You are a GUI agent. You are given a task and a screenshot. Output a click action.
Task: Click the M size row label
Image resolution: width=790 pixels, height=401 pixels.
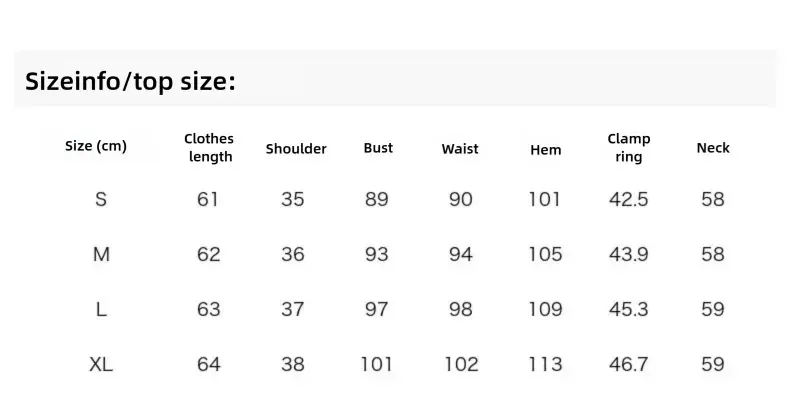(101, 254)
